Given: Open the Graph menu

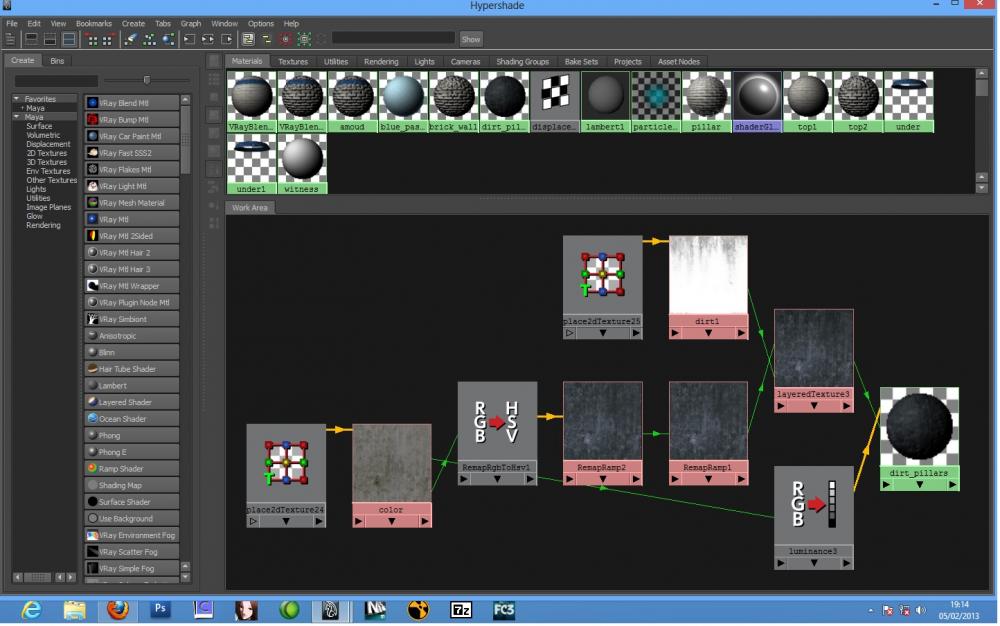Looking at the screenshot, I should pos(191,24).
